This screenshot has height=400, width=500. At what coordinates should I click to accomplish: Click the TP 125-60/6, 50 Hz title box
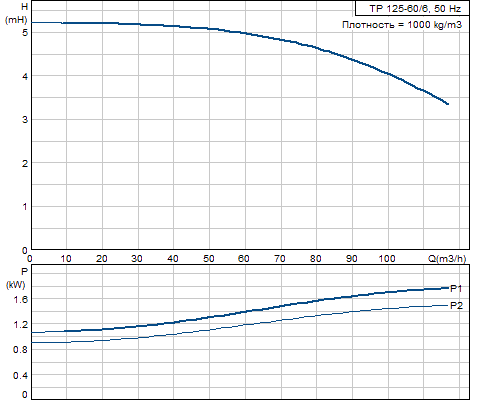pos(412,8)
